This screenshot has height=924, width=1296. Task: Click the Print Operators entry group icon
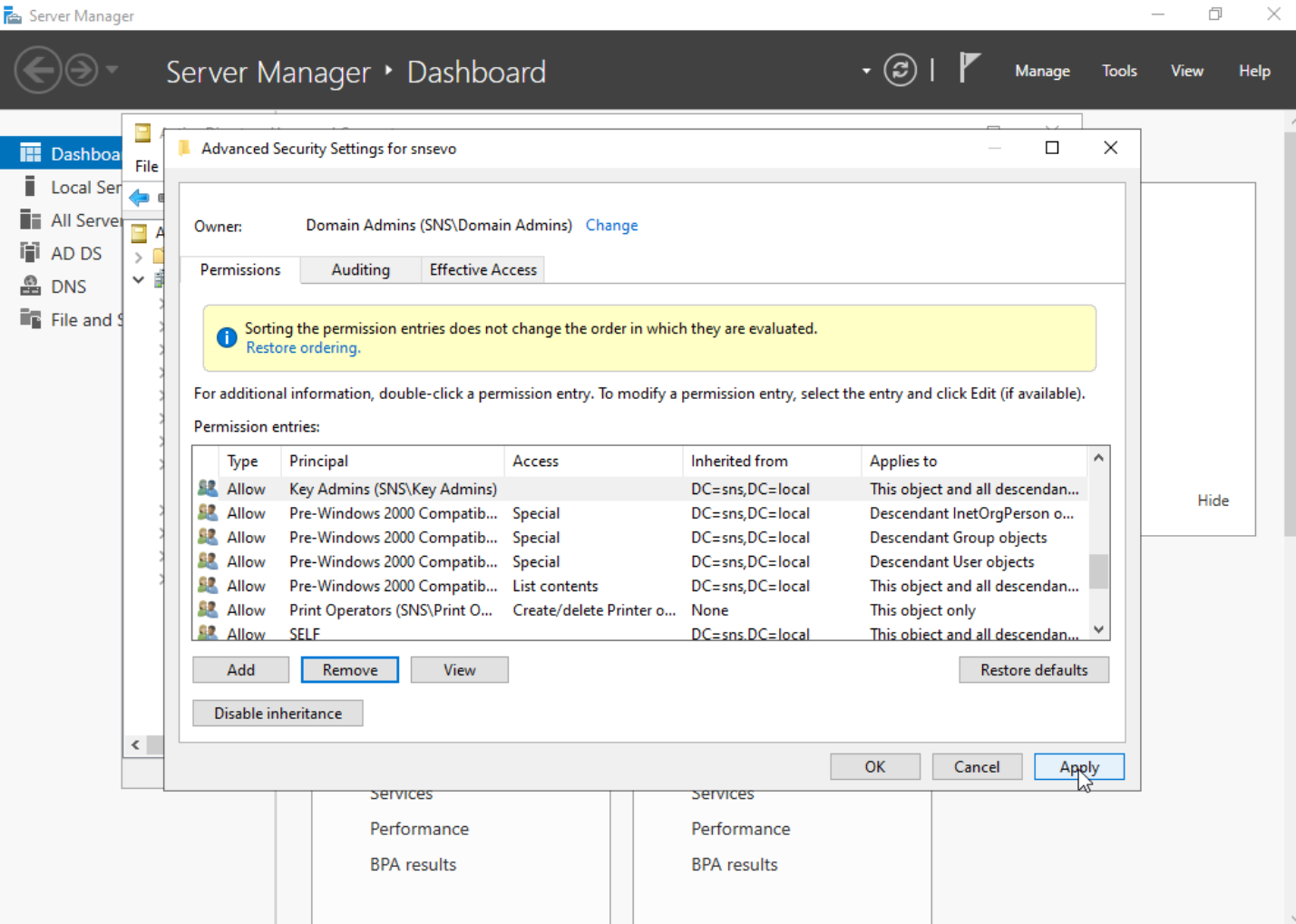click(x=208, y=609)
